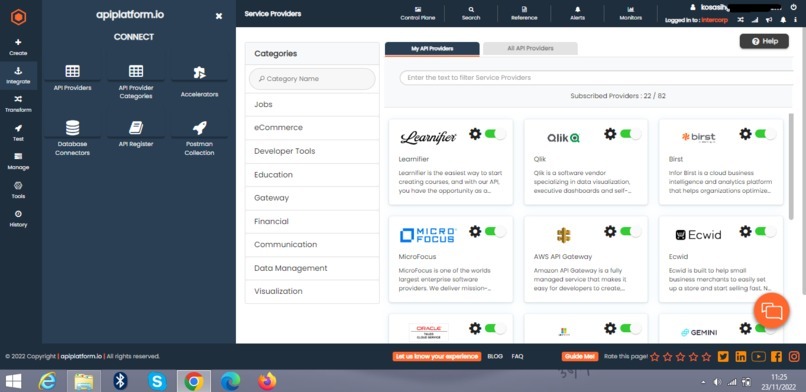Image resolution: width=806 pixels, height=392 pixels.
Task: Click the Guide Me! button
Action: coord(580,356)
